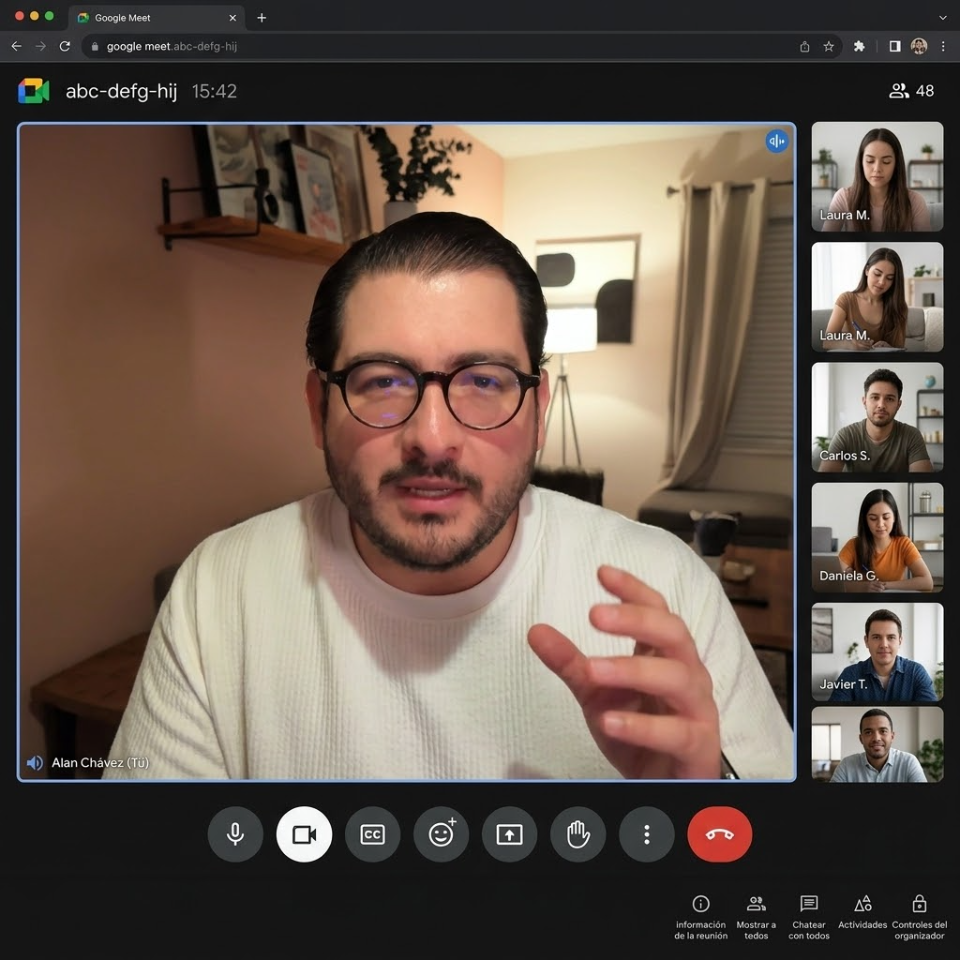Image resolution: width=960 pixels, height=960 pixels.
Task: Select the first Laura M. video tile
Action: point(877,176)
